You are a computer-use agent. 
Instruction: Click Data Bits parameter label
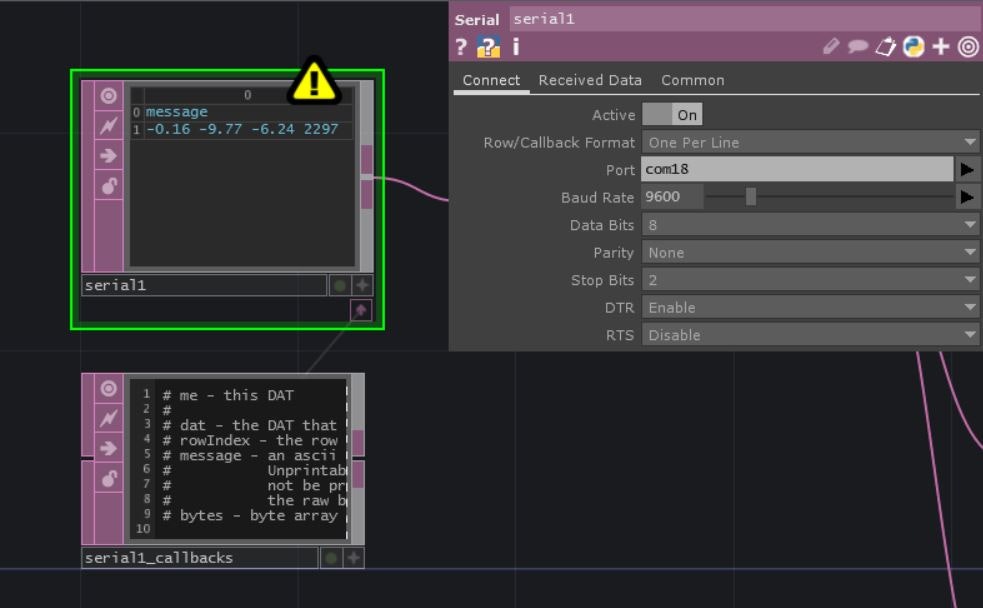coord(601,225)
